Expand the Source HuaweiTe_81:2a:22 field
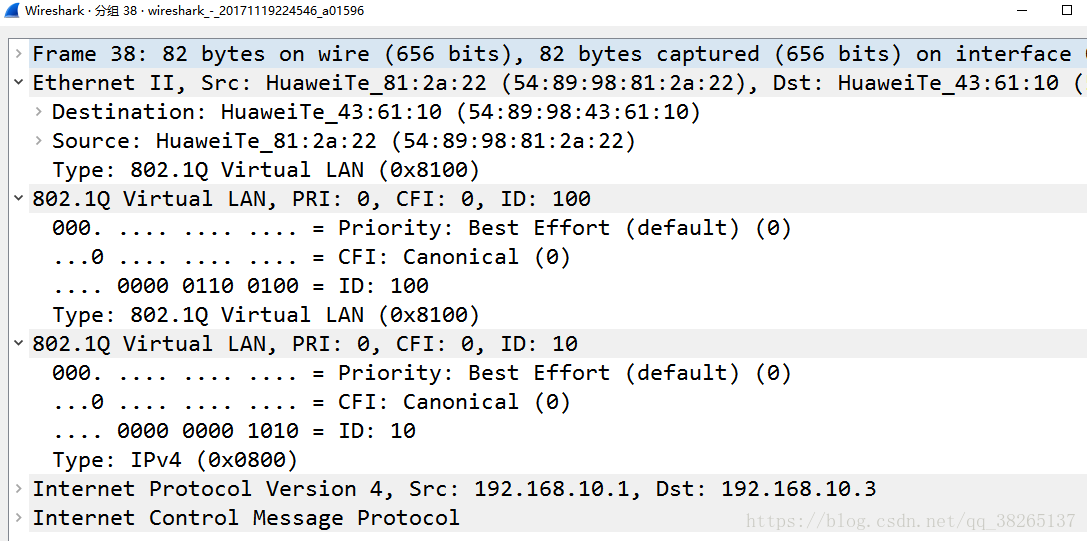The height and width of the screenshot is (541, 1087). (x=37, y=141)
